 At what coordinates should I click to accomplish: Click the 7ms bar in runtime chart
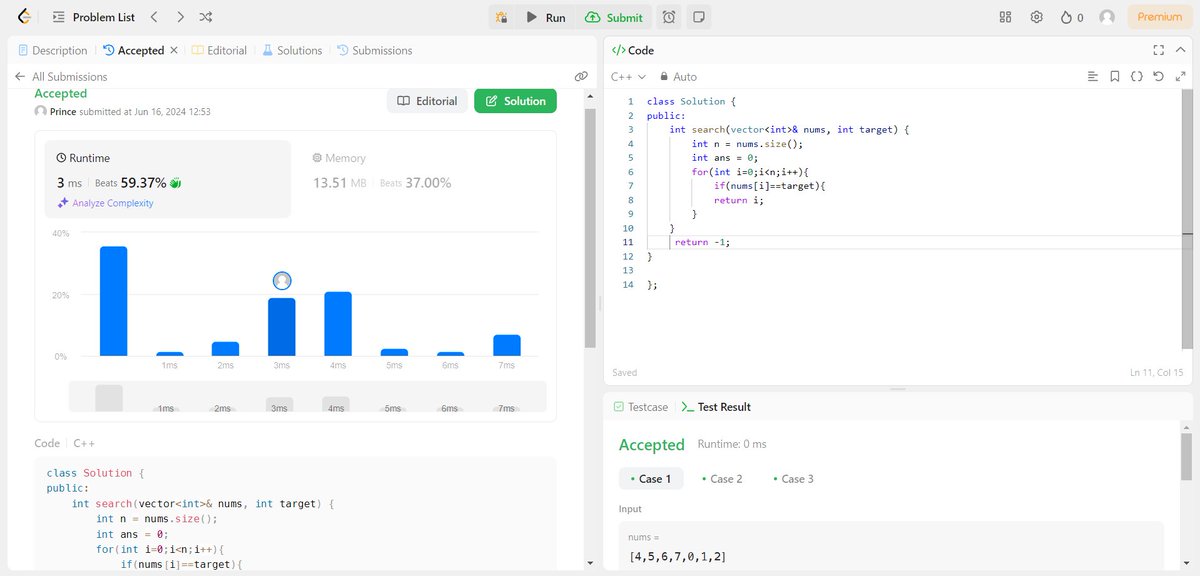point(507,345)
